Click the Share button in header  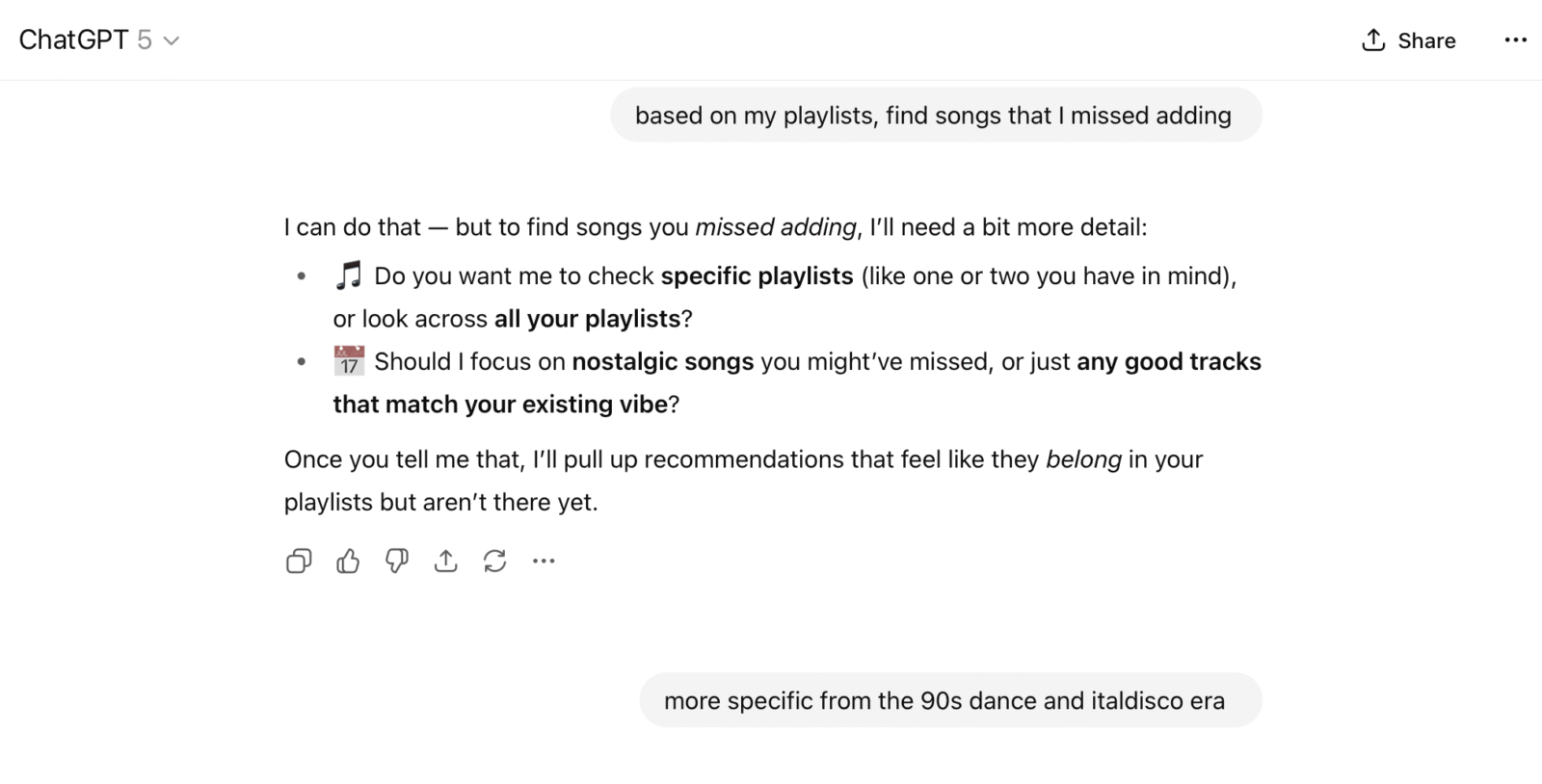click(x=1408, y=40)
